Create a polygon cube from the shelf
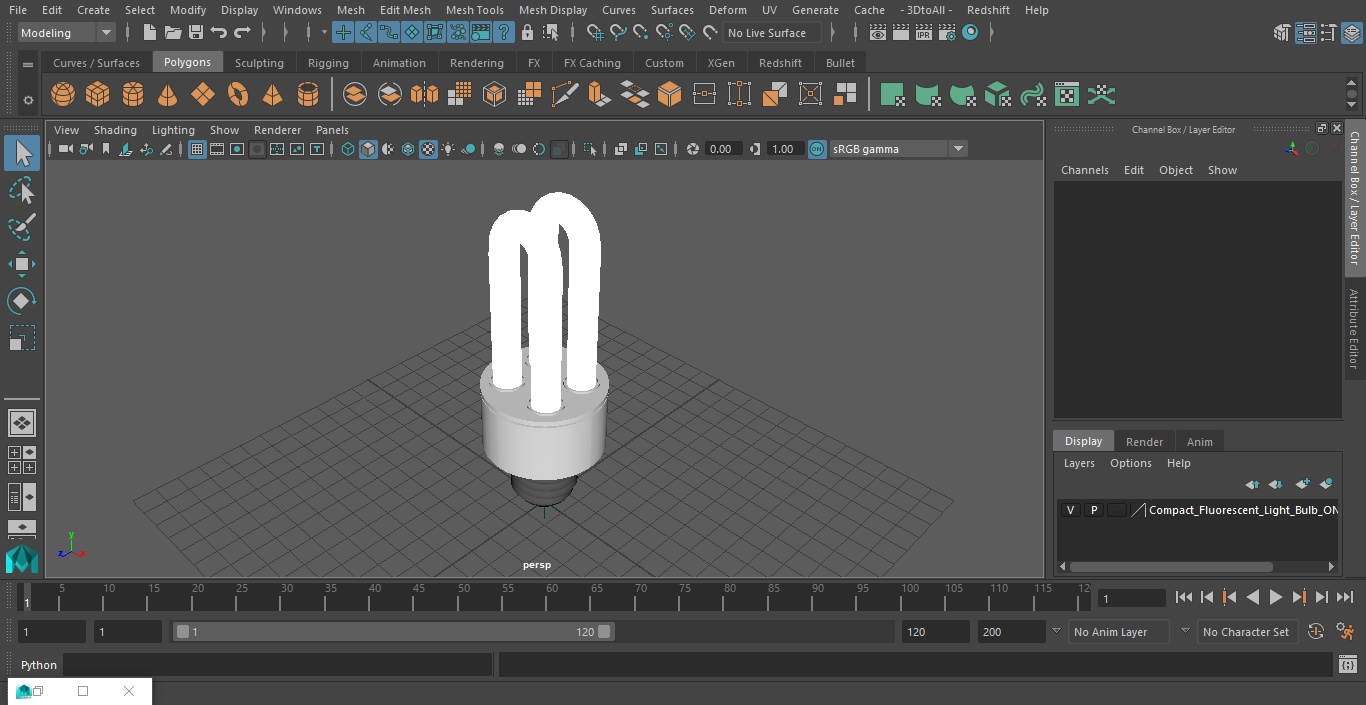The width and height of the screenshot is (1366, 705). coord(98,95)
